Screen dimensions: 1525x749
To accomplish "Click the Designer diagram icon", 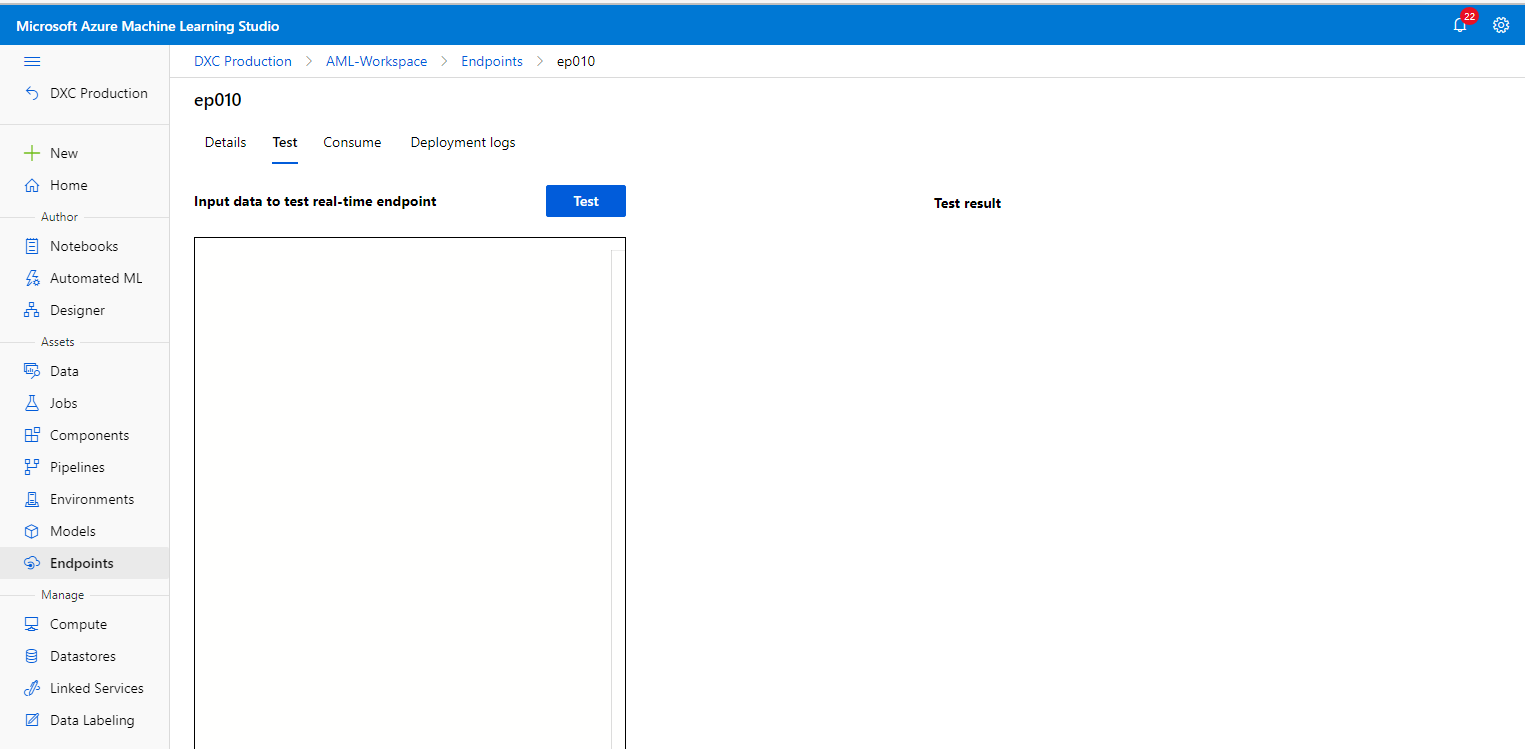I will [32, 310].
